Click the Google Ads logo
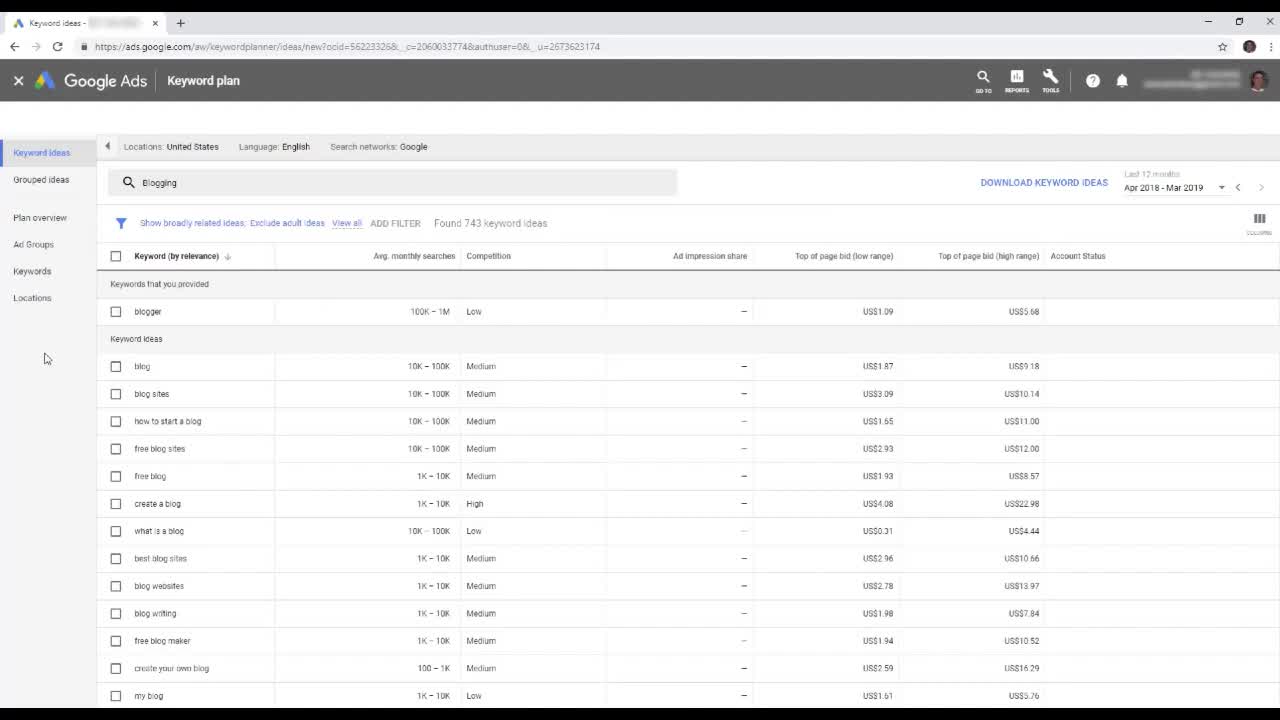 pyautogui.click(x=91, y=81)
